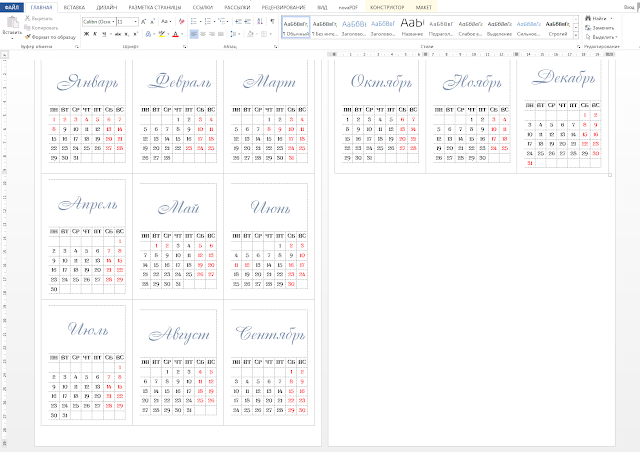The image size is (640, 452).
Task: Click the Bullets list icon
Action: click(x=194, y=22)
